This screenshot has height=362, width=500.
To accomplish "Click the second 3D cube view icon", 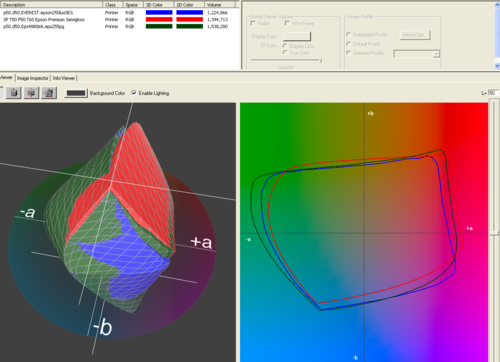I will (31, 93).
